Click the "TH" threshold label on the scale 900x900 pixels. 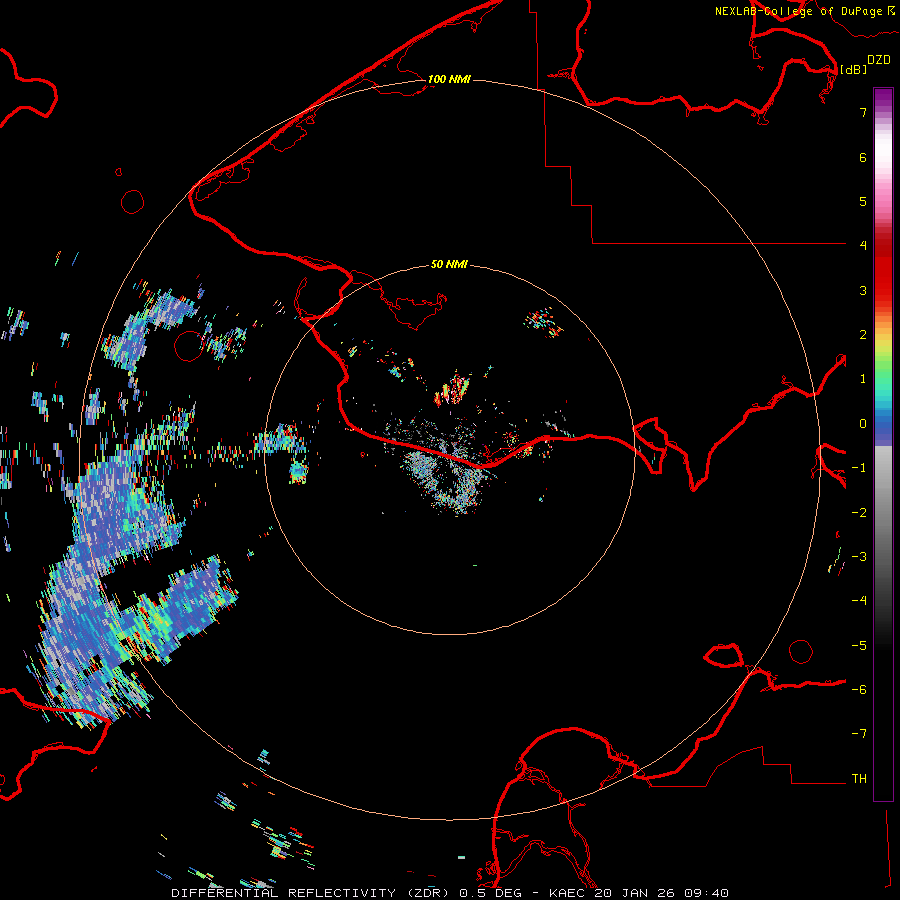pos(859,778)
